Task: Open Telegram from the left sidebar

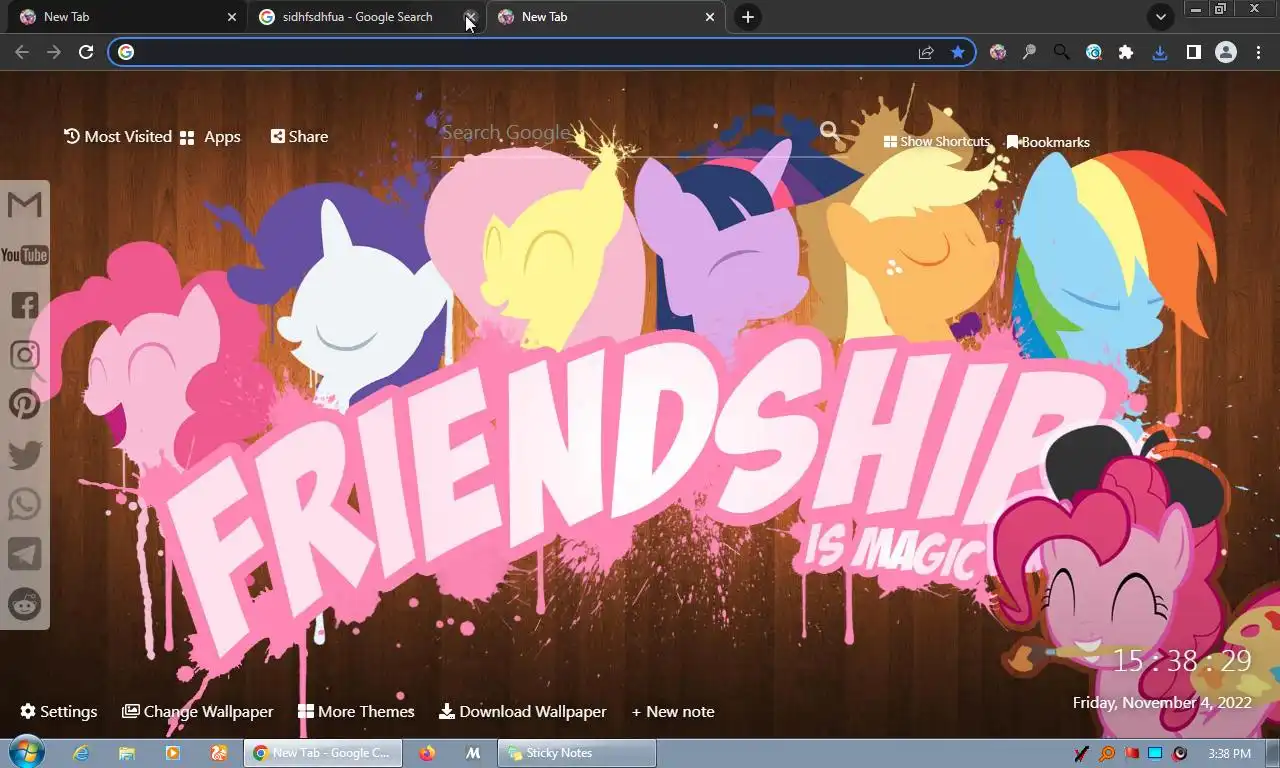Action: (x=24, y=553)
